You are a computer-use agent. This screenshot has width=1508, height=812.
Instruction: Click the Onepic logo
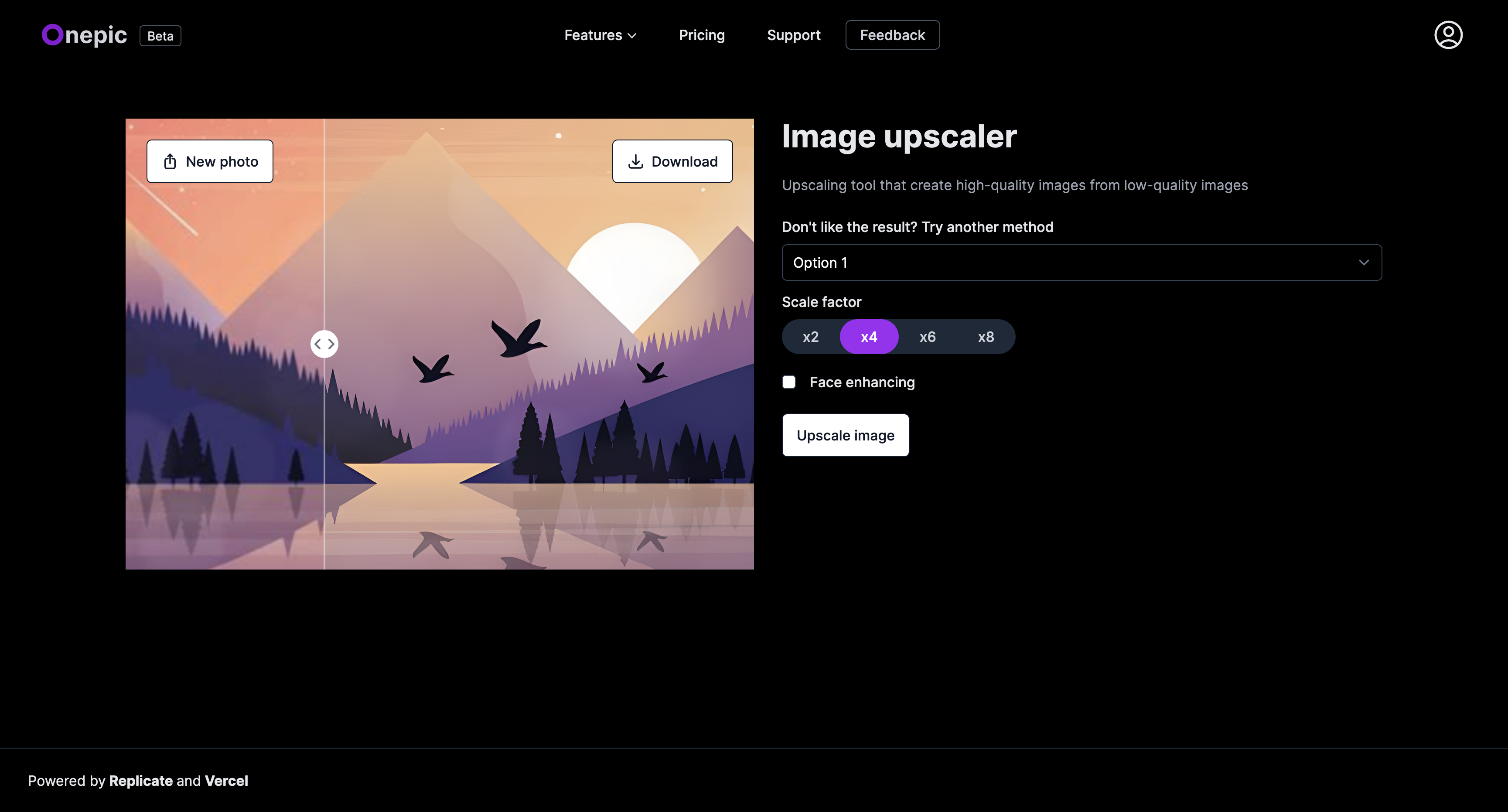(84, 35)
